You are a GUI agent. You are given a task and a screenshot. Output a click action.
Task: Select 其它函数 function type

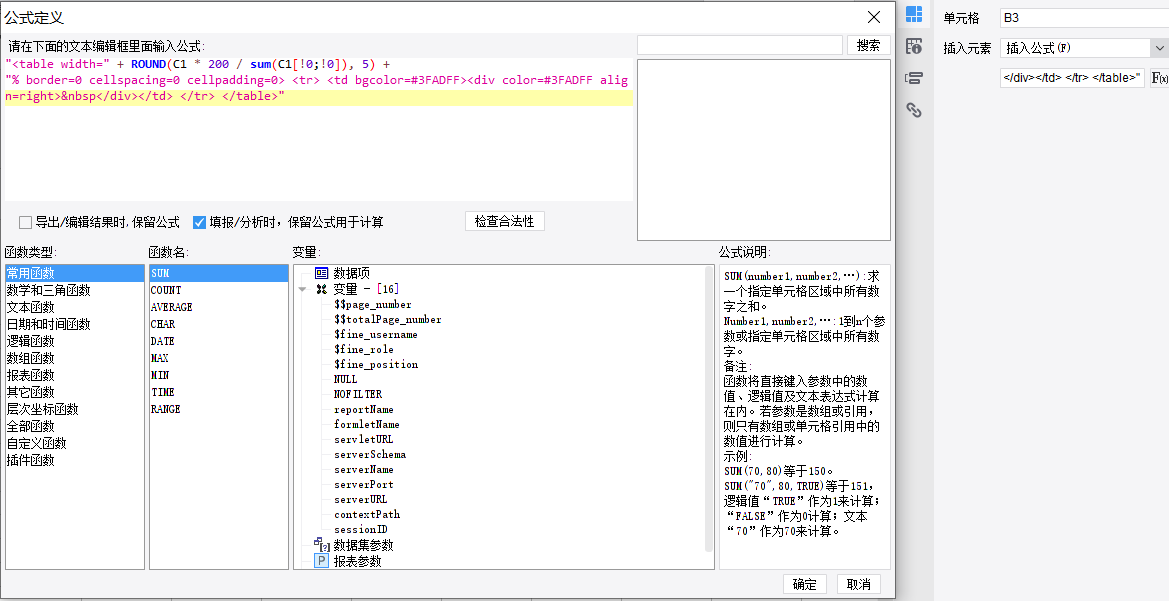pos(75,392)
